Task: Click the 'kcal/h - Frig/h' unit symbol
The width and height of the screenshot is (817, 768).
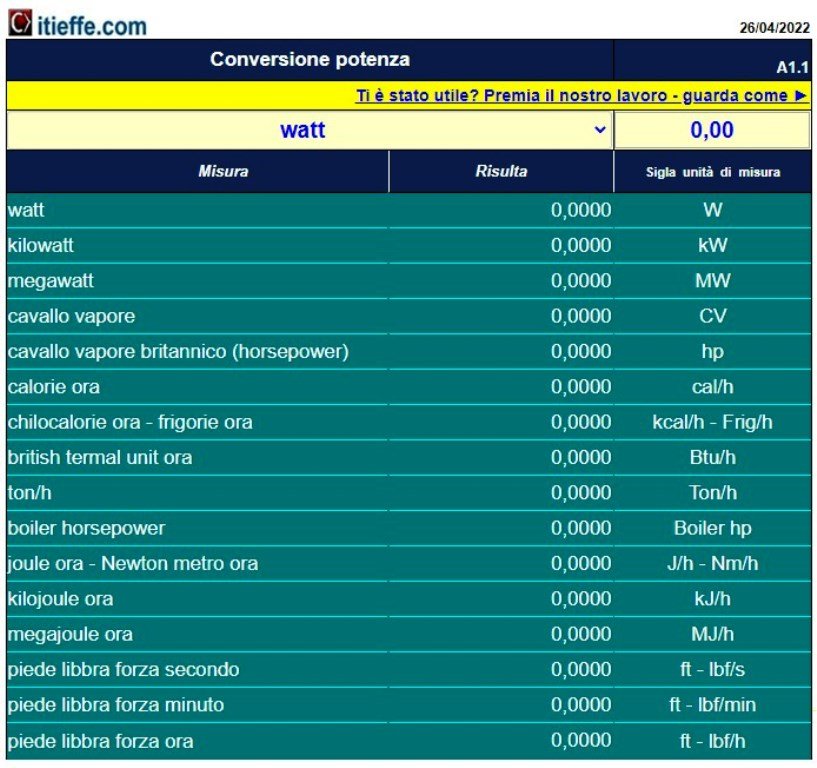Action: (x=712, y=423)
